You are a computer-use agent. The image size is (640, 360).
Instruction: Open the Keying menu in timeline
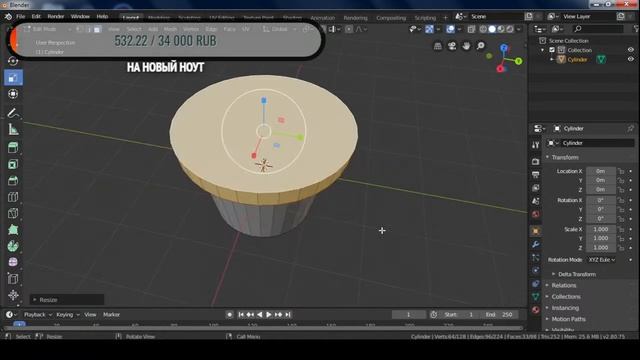coord(68,315)
